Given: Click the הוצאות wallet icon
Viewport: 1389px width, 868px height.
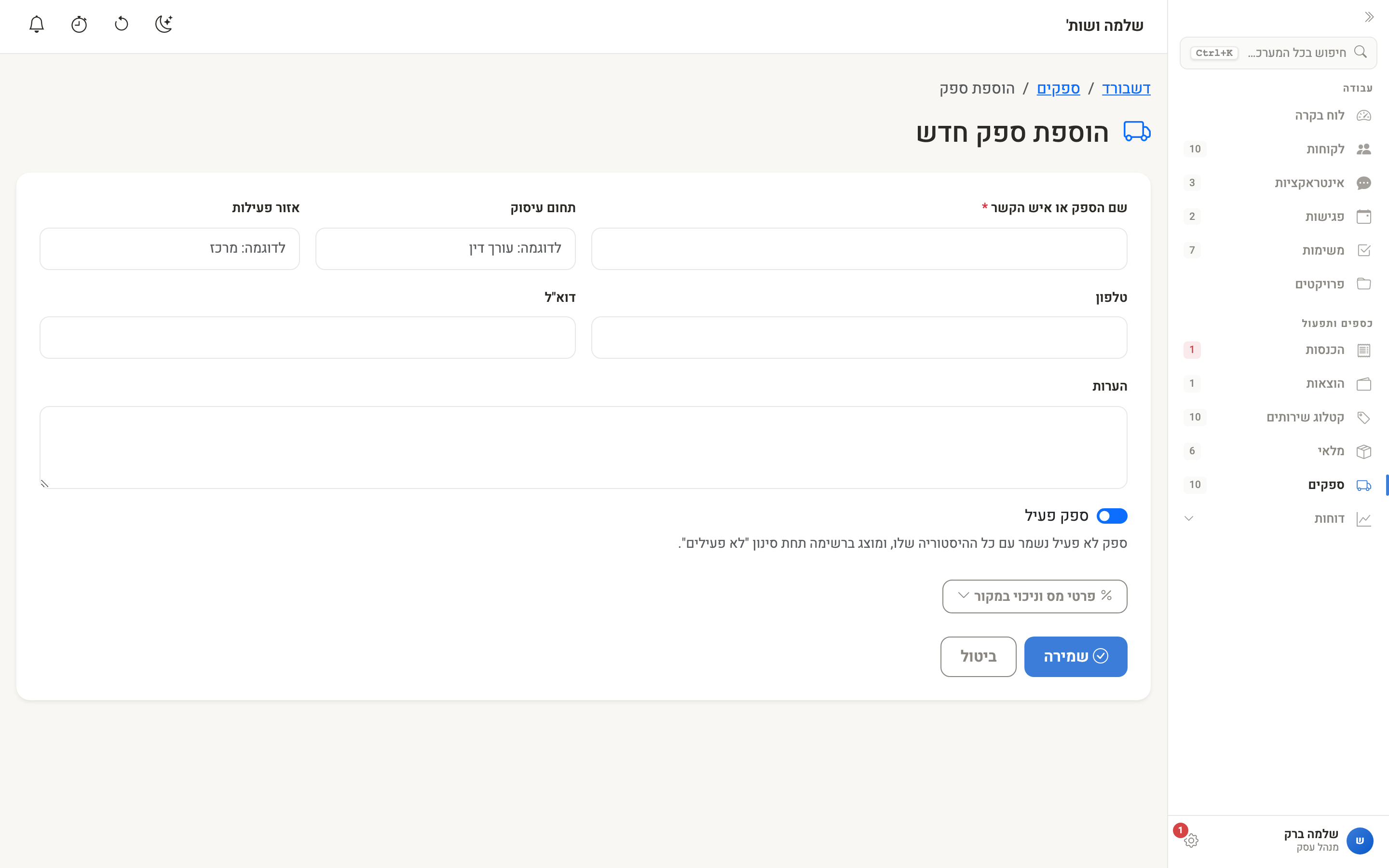Looking at the screenshot, I should tap(1364, 383).
